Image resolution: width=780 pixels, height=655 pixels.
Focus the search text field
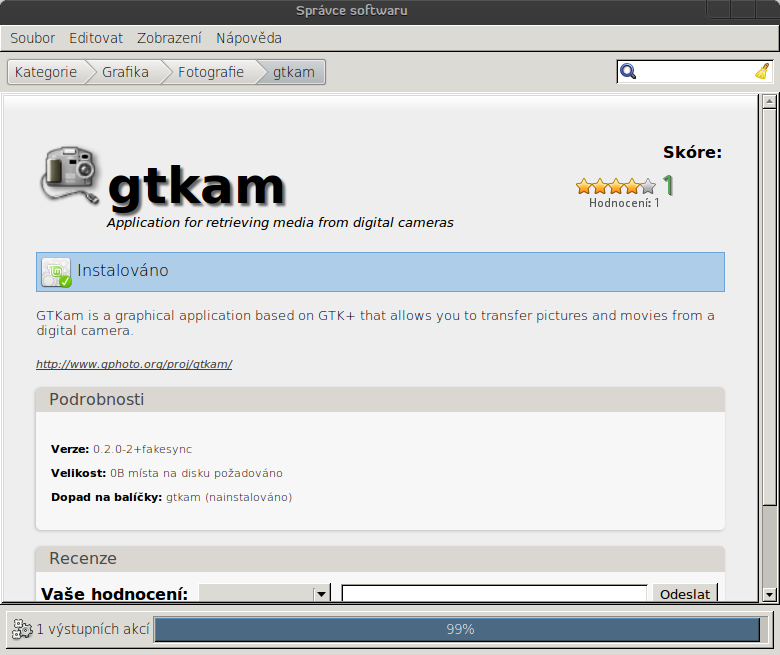[x=695, y=72]
